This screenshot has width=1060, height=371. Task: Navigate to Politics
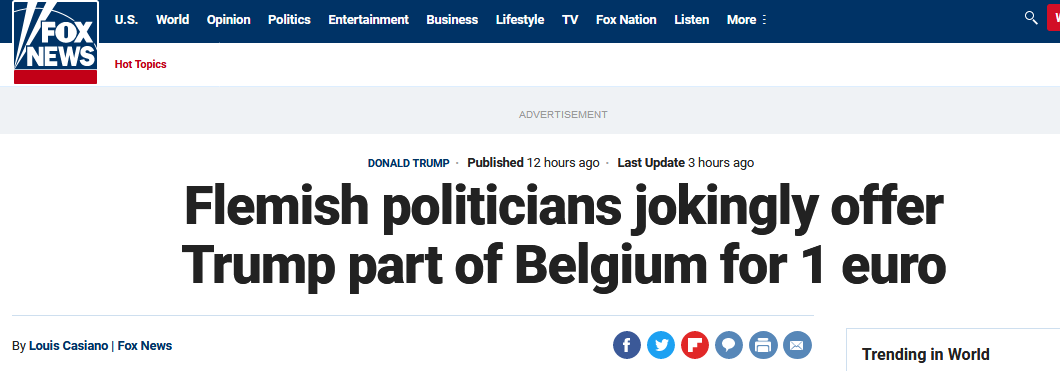[289, 20]
